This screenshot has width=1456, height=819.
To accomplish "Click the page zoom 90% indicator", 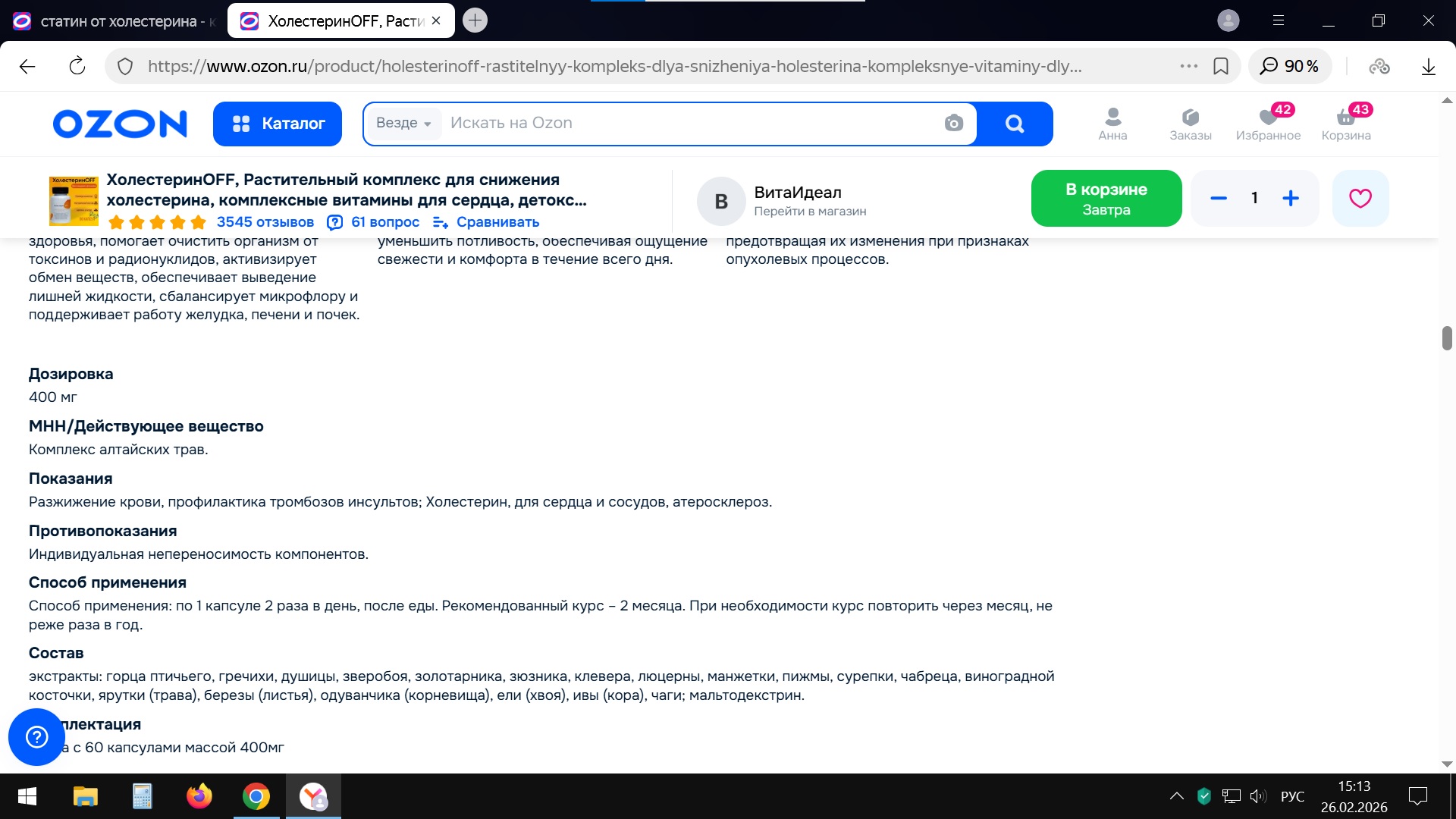I will point(1290,66).
